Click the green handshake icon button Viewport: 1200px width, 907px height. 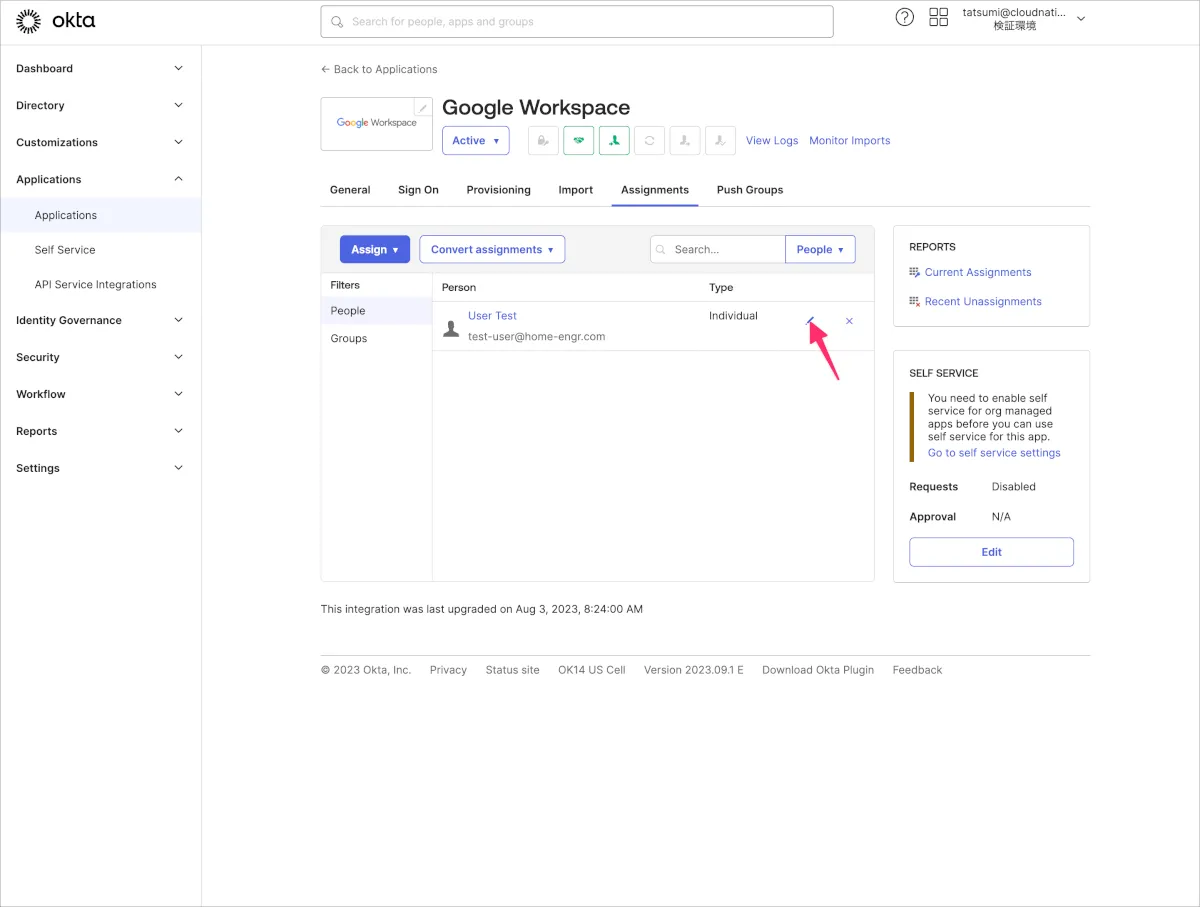[578, 141]
